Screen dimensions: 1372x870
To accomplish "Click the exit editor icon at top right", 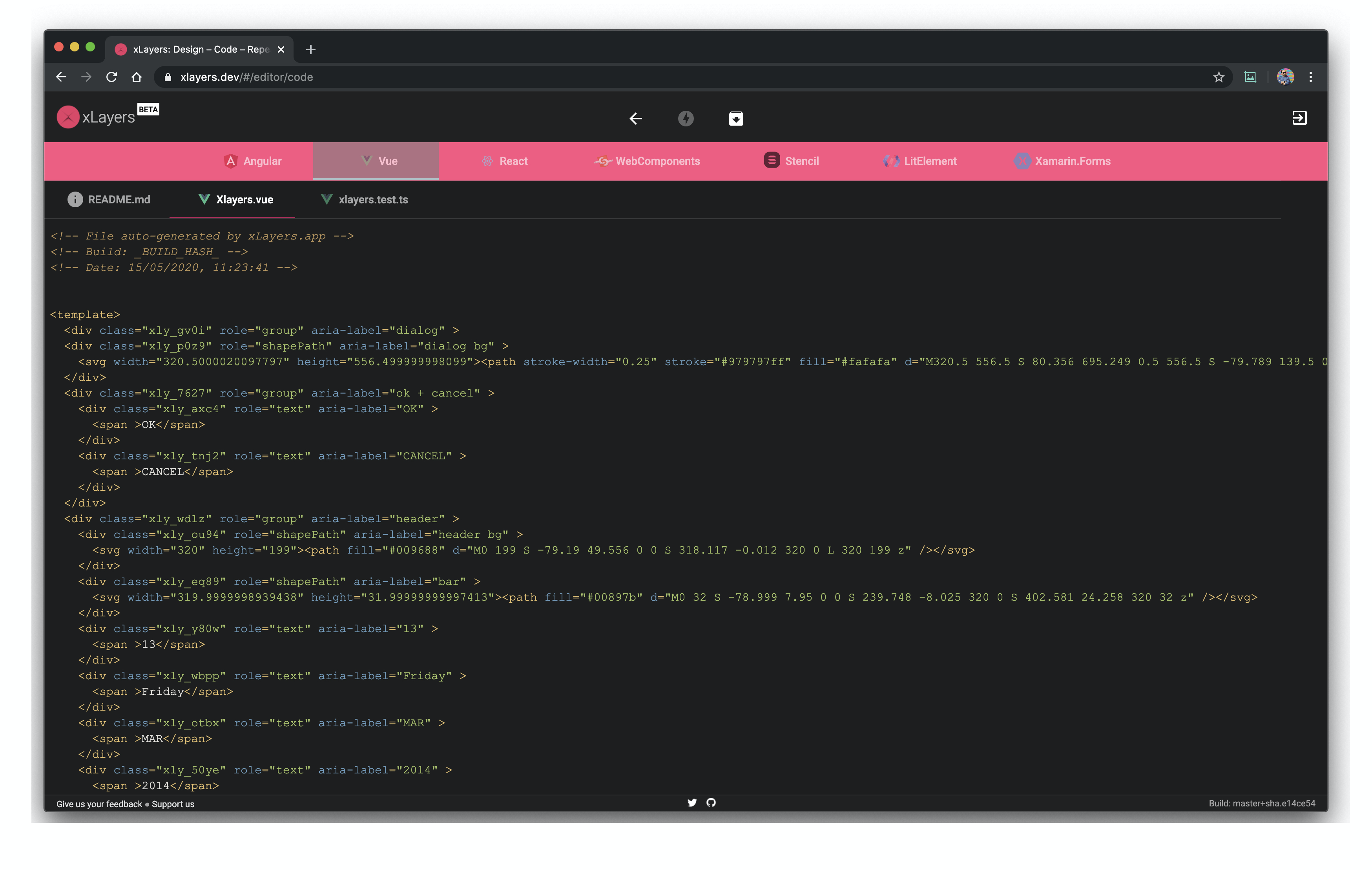I will pyautogui.click(x=1299, y=118).
